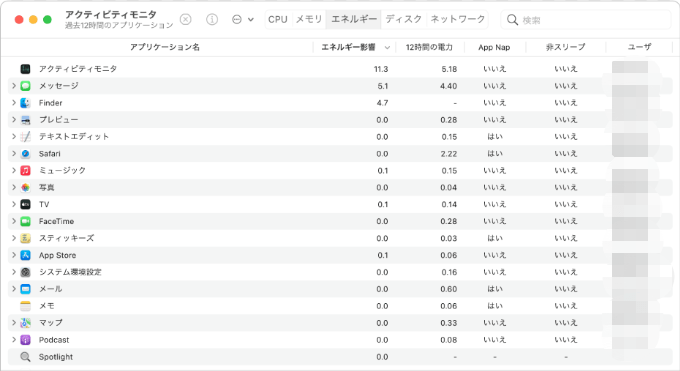Expand the テキストエディット row

13,137
